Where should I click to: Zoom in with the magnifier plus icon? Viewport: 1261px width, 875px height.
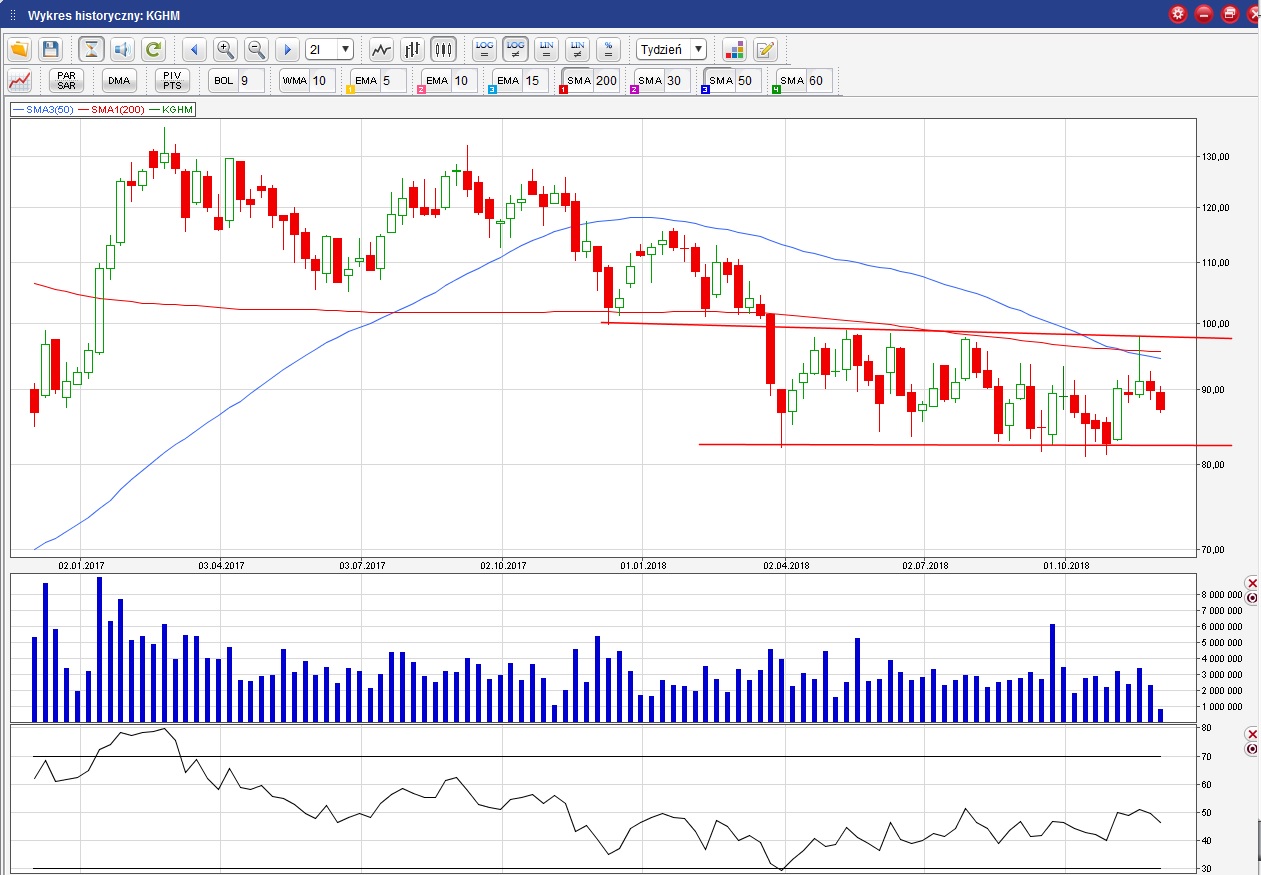tap(225, 49)
